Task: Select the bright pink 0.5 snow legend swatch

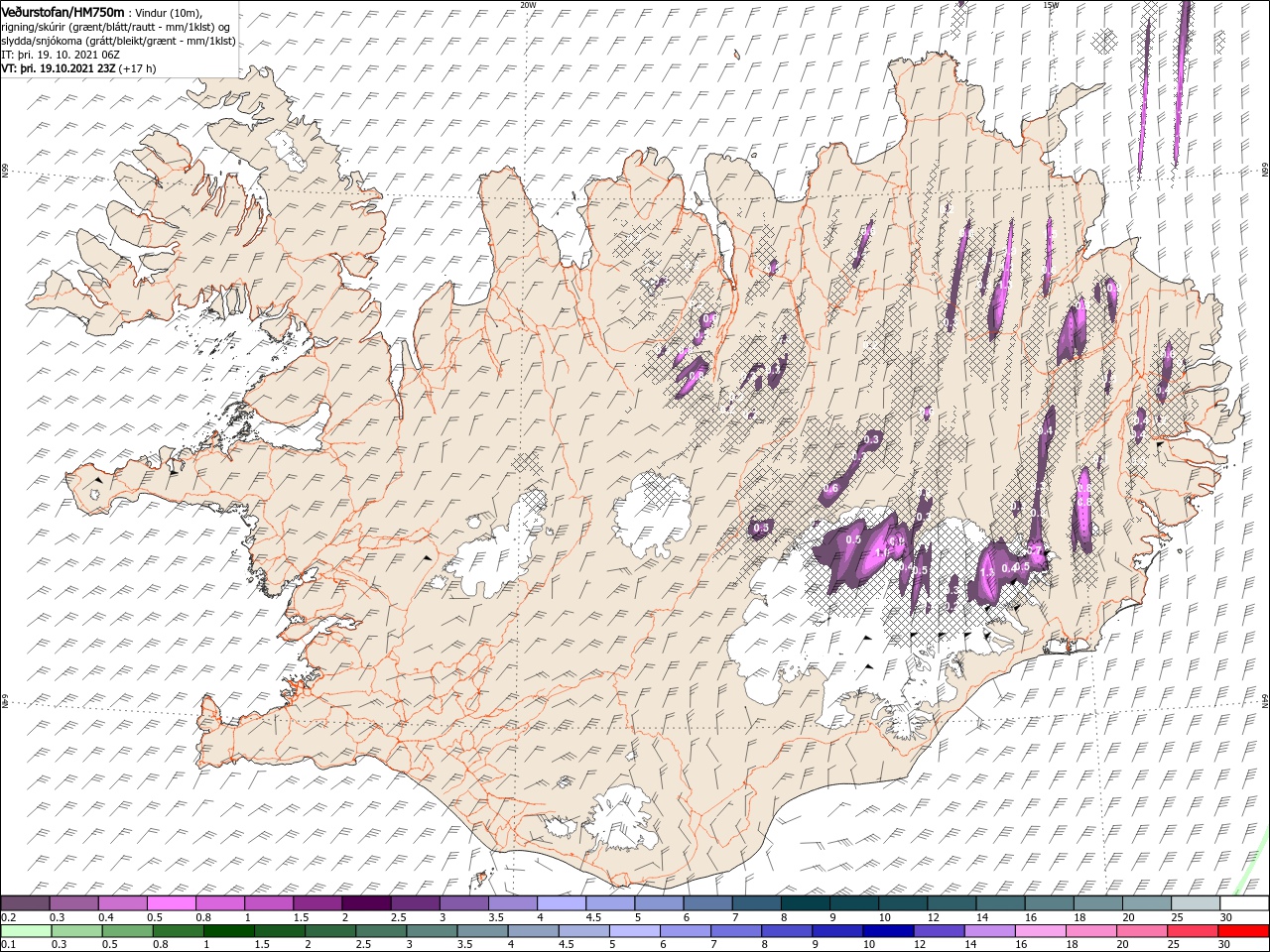Action: point(171,903)
